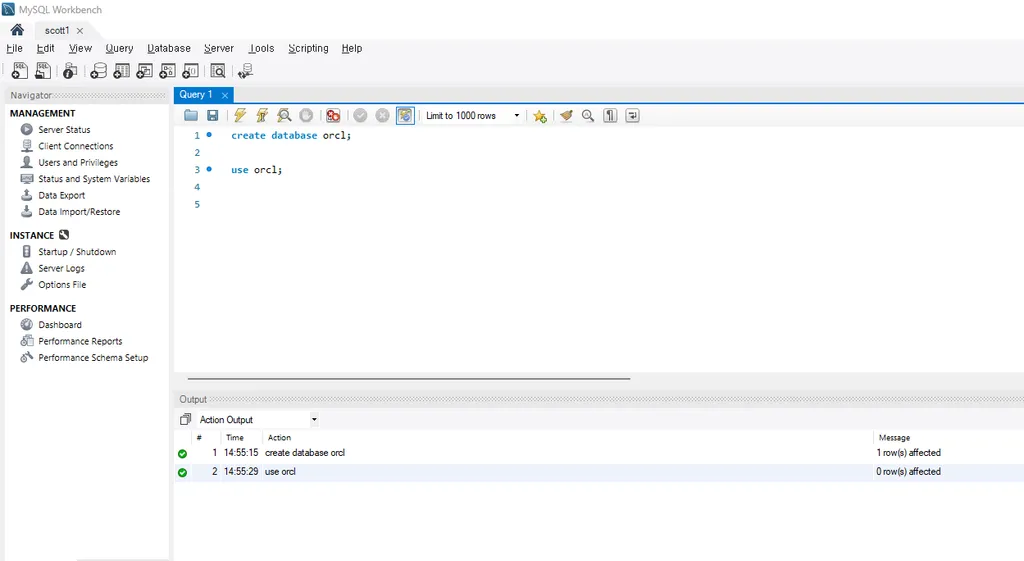
Task: Open Data Import/Restore
Action: (79, 212)
